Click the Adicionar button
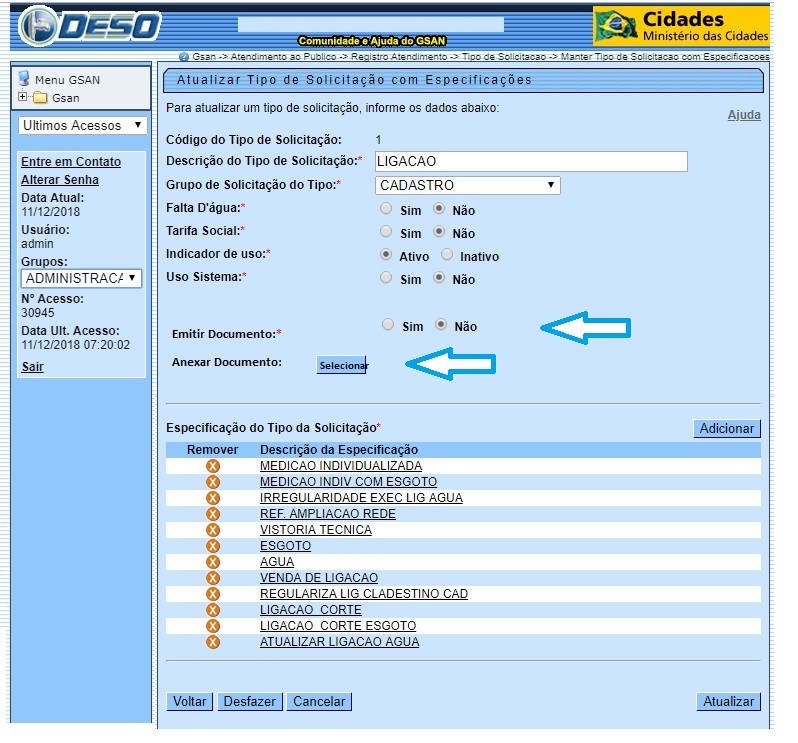798x743 pixels. click(726, 428)
